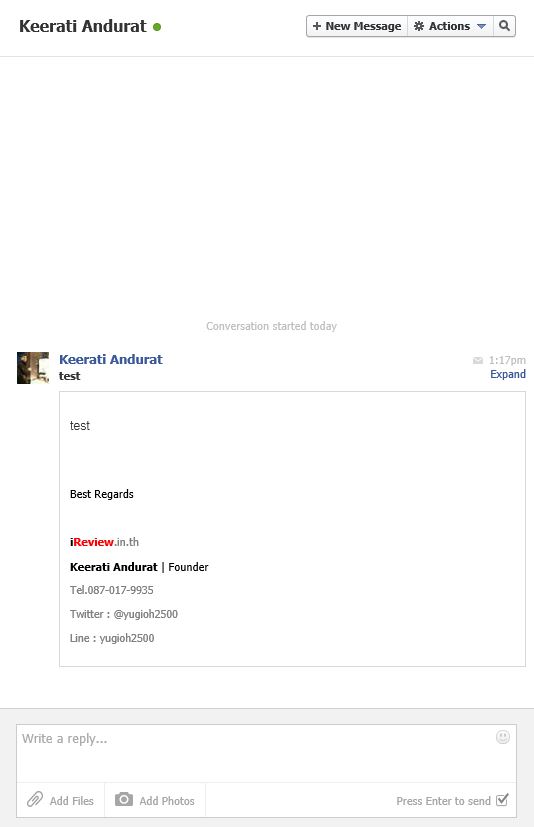This screenshot has width=534, height=827.
Task: Expand the email message
Action: click(508, 374)
